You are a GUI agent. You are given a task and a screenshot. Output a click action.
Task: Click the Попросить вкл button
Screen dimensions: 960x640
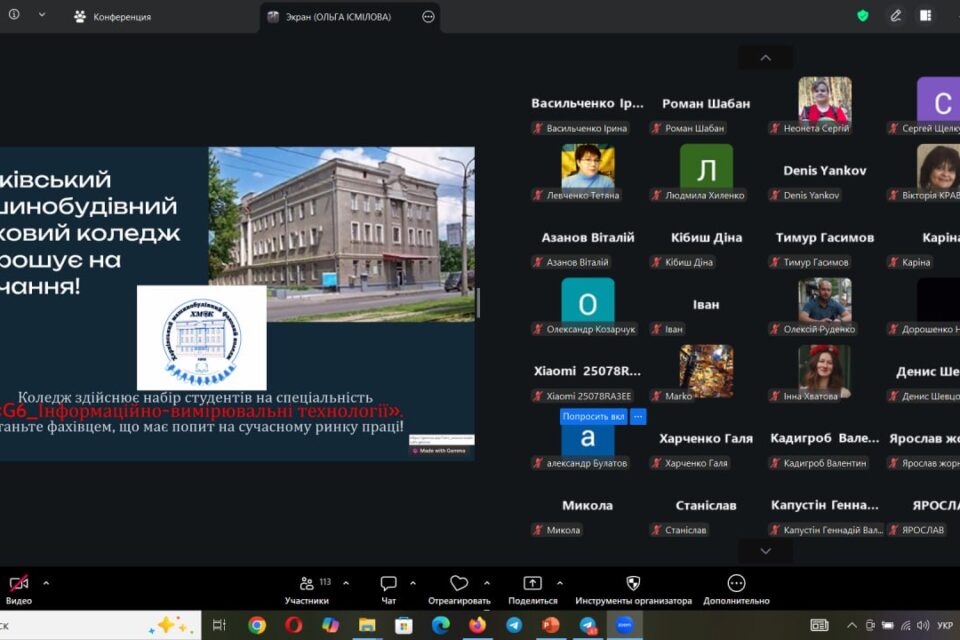pyautogui.click(x=593, y=416)
